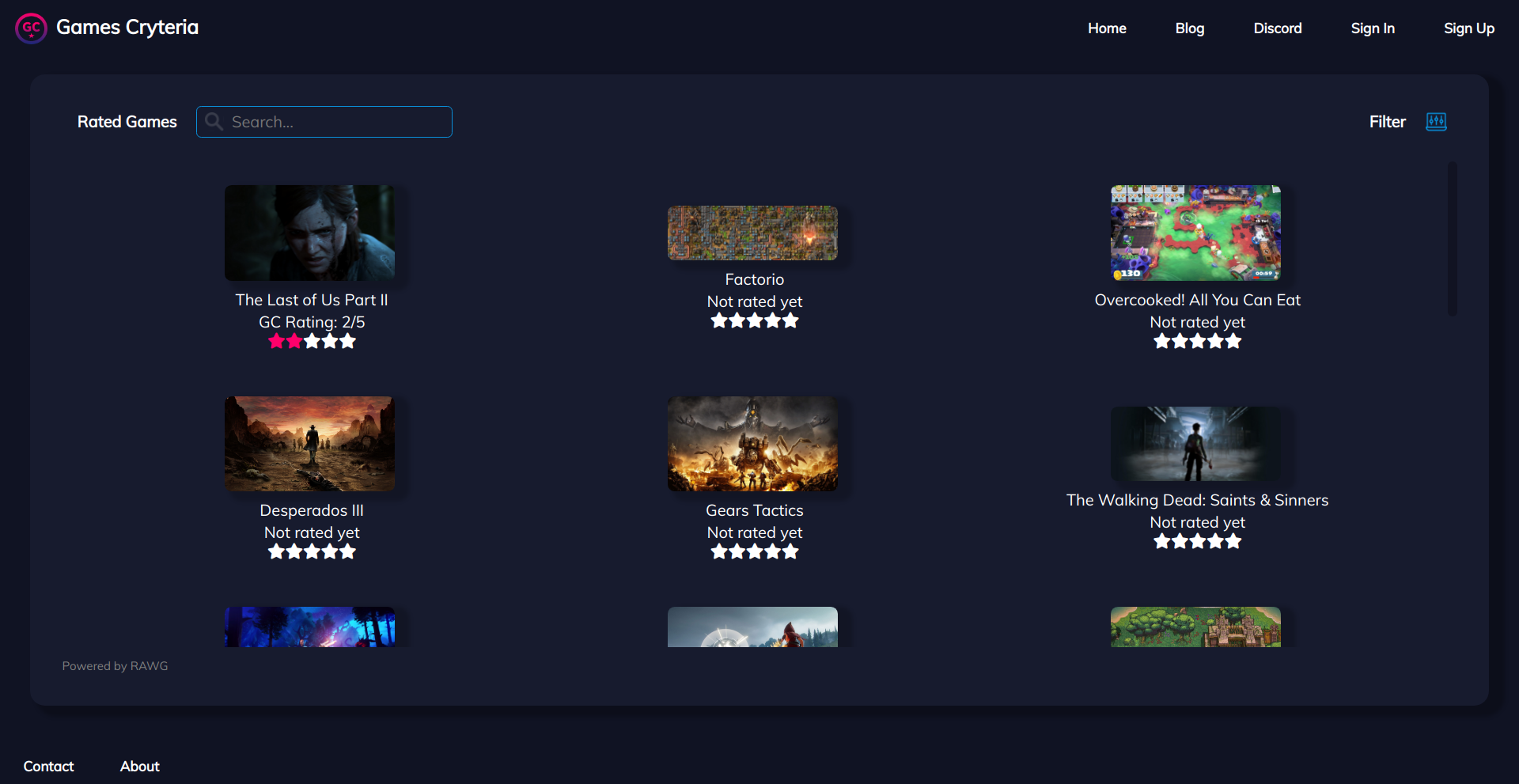
Task: Click the games list vertical scrollbar
Action: click(1453, 239)
